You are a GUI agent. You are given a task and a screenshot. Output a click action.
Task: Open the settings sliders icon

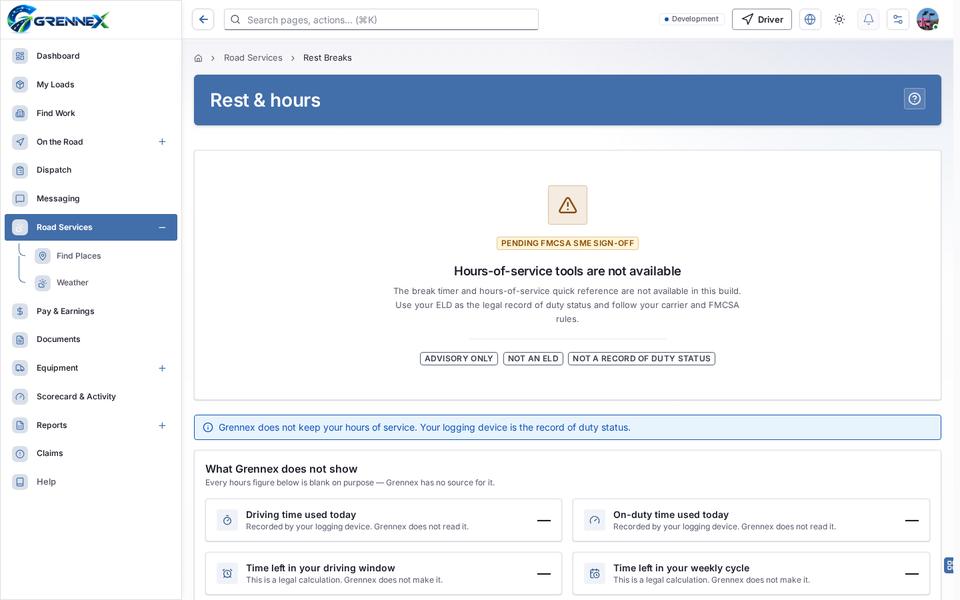[898, 20]
